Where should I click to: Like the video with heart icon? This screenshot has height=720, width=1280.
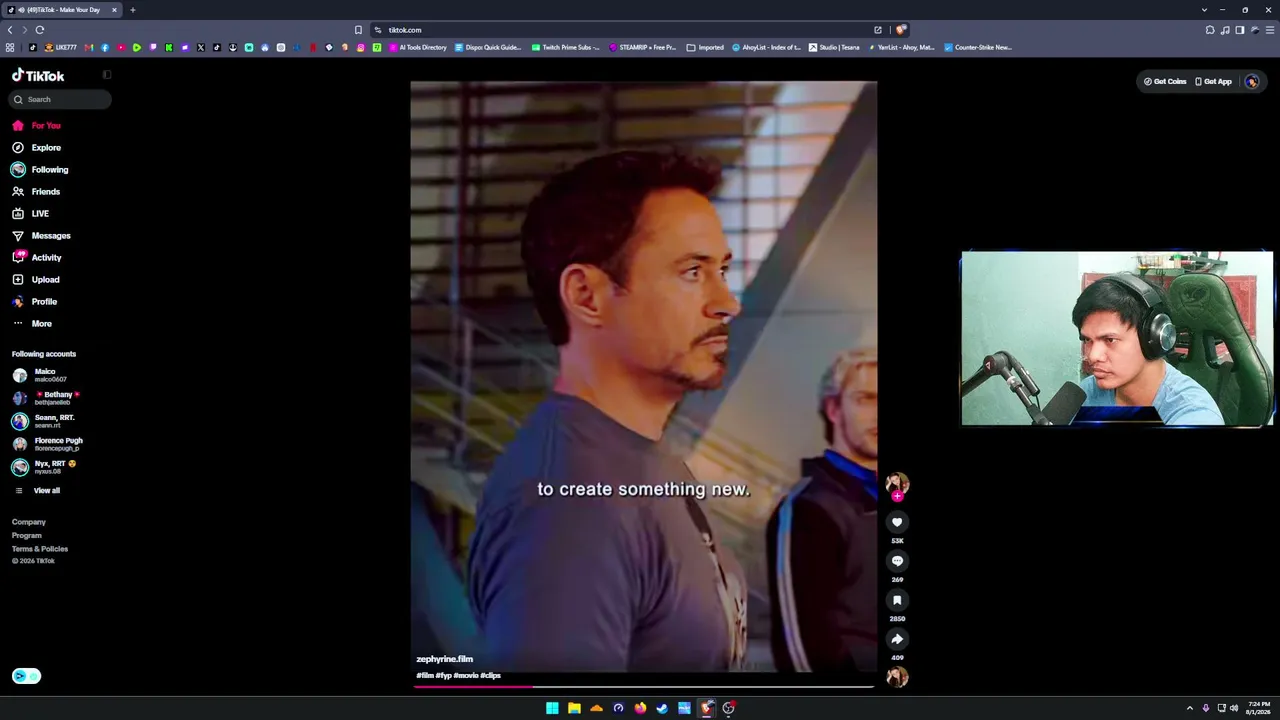point(897,522)
